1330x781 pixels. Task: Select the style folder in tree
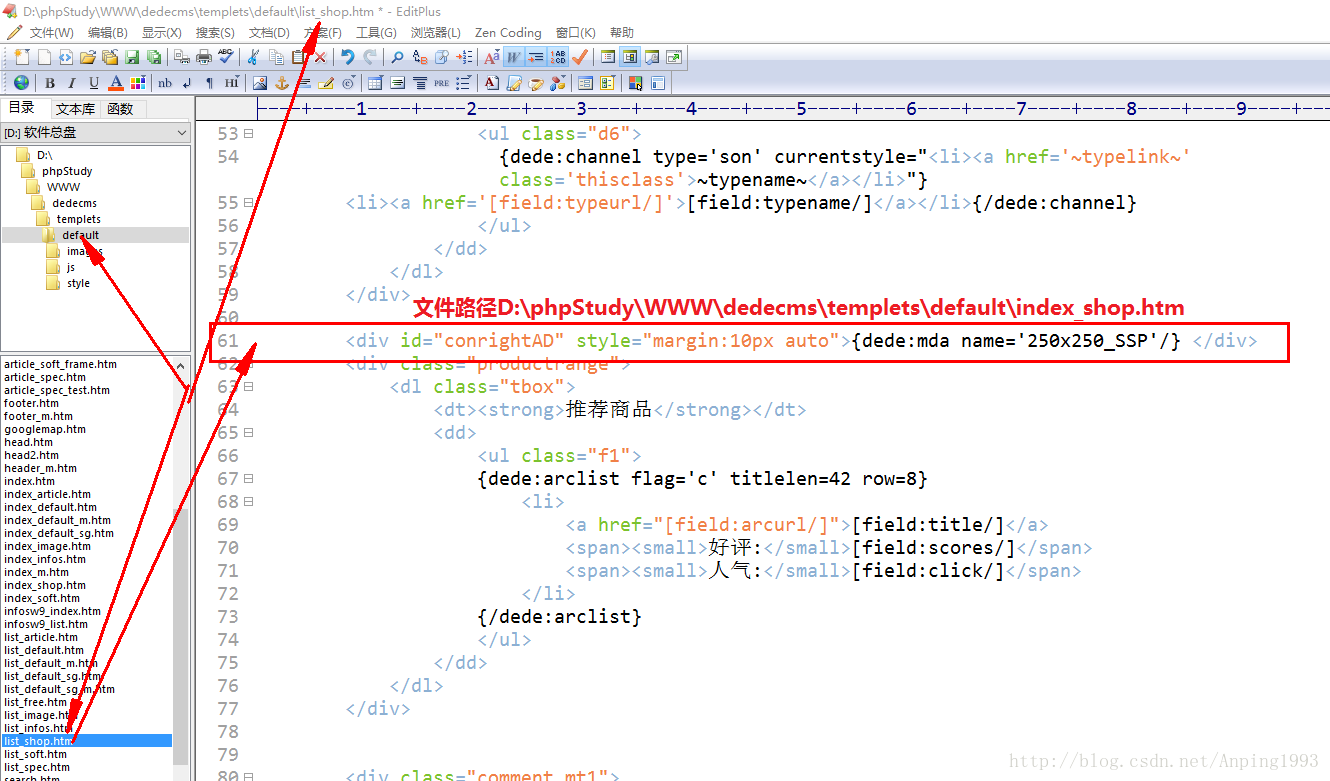pos(78,283)
